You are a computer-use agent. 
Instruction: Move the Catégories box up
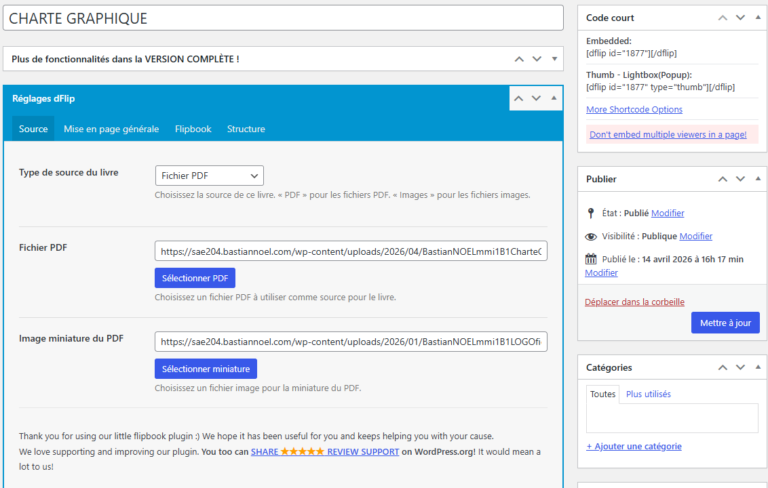(x=722, y=367)
